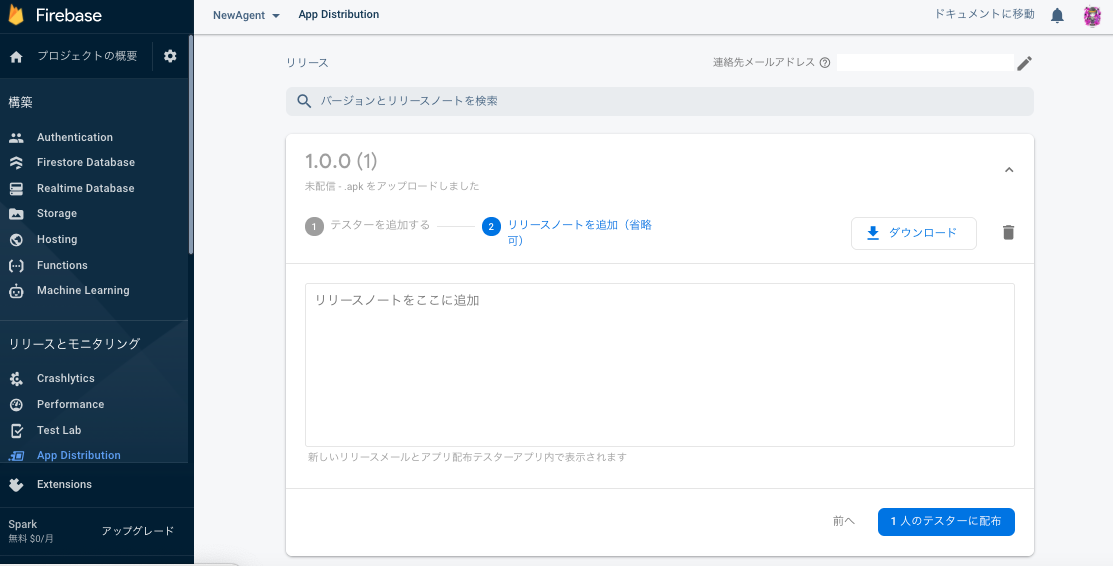Screen dimensions: 1113x566
Task: Open プロジェクトの概要 overview
Action: pos(87,56)
